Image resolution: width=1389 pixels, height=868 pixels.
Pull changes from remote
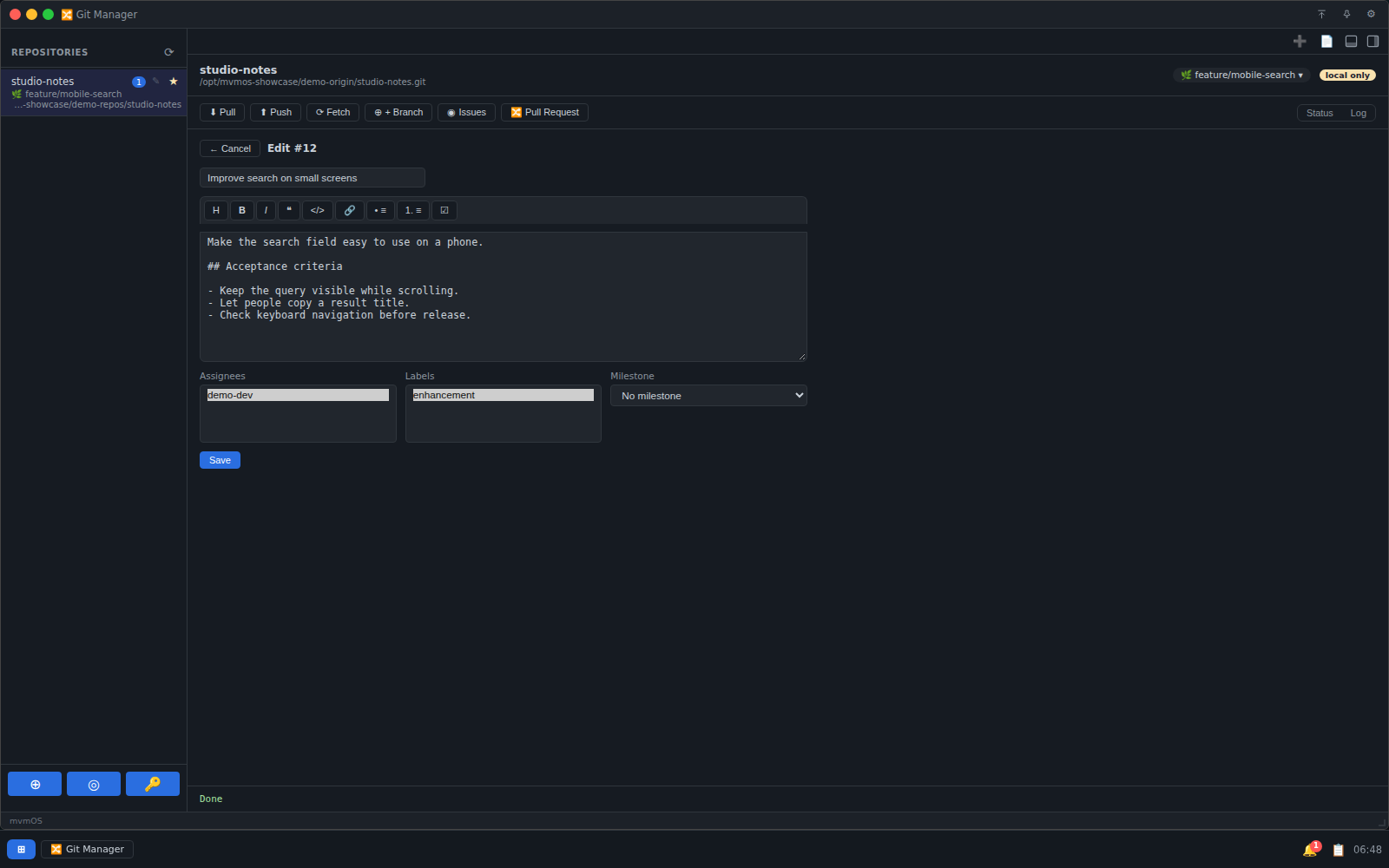tap(222, 112)
